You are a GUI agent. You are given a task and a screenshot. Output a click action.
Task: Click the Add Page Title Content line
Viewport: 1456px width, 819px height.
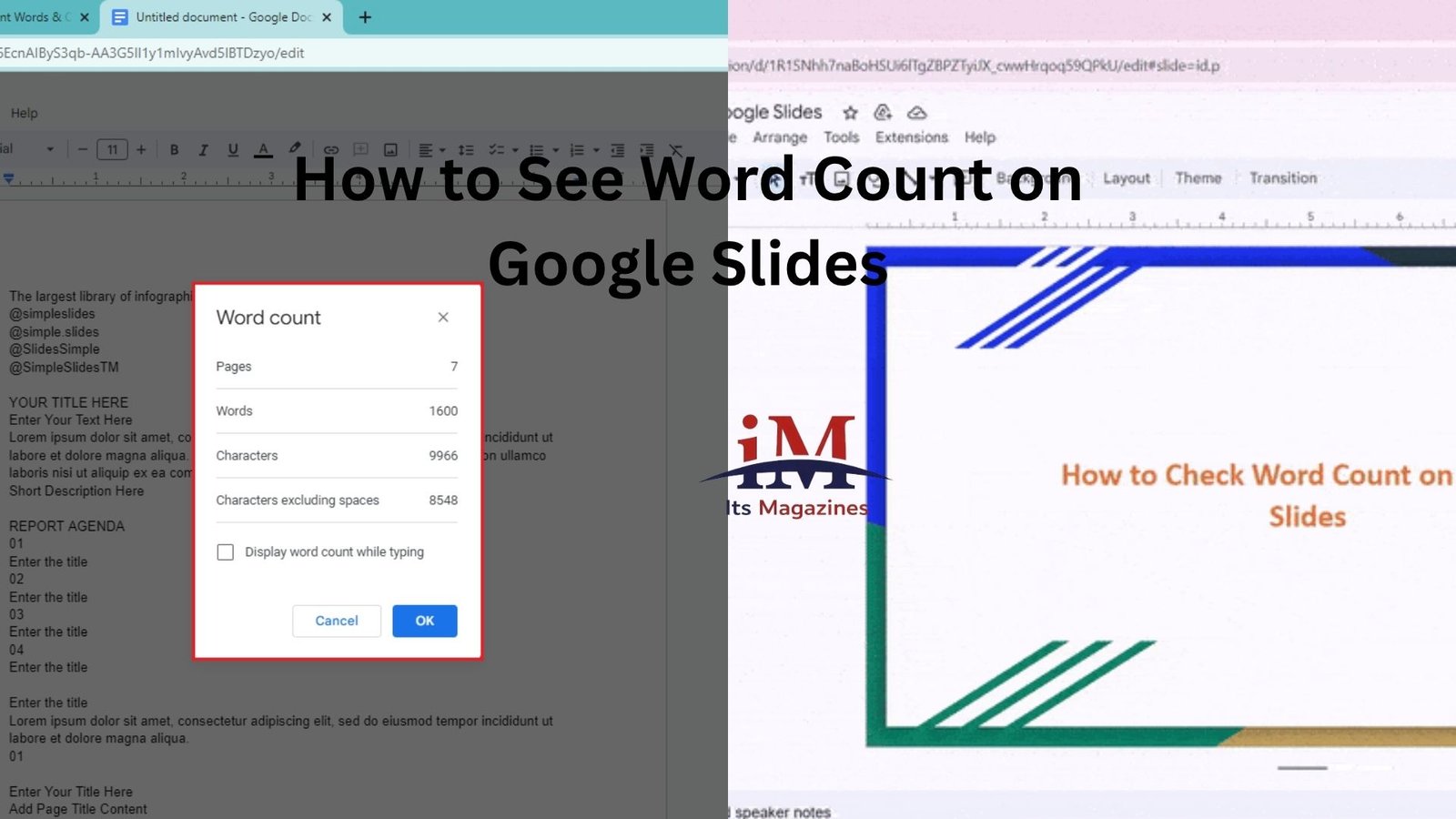tap(78, 809)
